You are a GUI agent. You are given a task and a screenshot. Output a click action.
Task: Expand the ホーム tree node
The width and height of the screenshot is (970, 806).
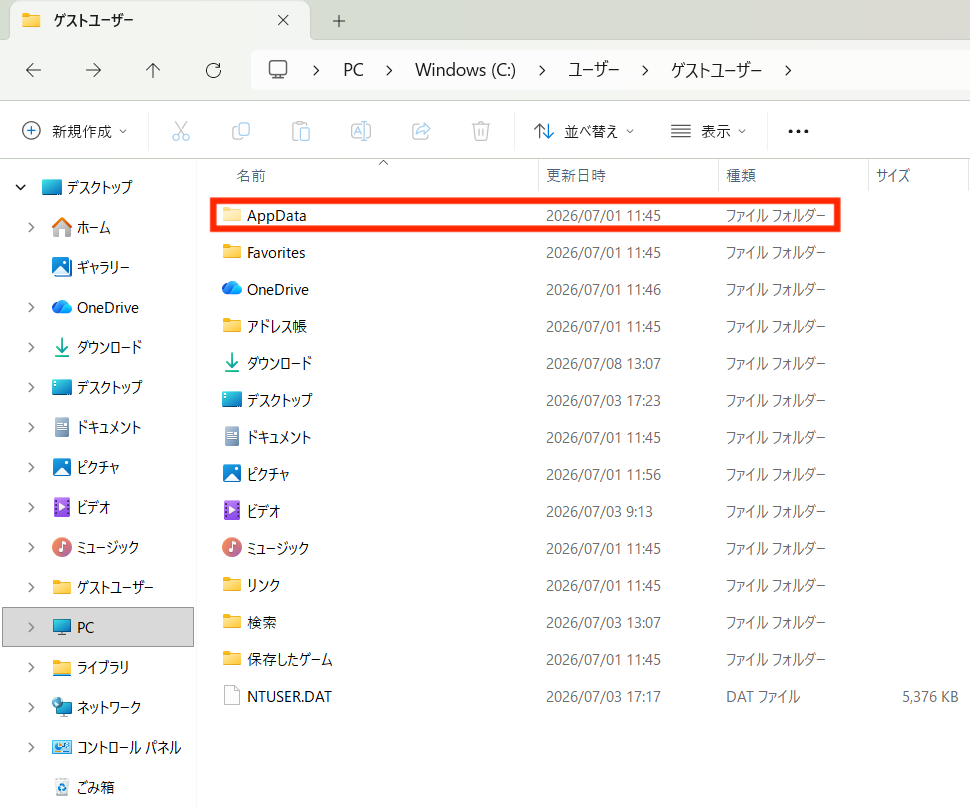pos(31,228)
